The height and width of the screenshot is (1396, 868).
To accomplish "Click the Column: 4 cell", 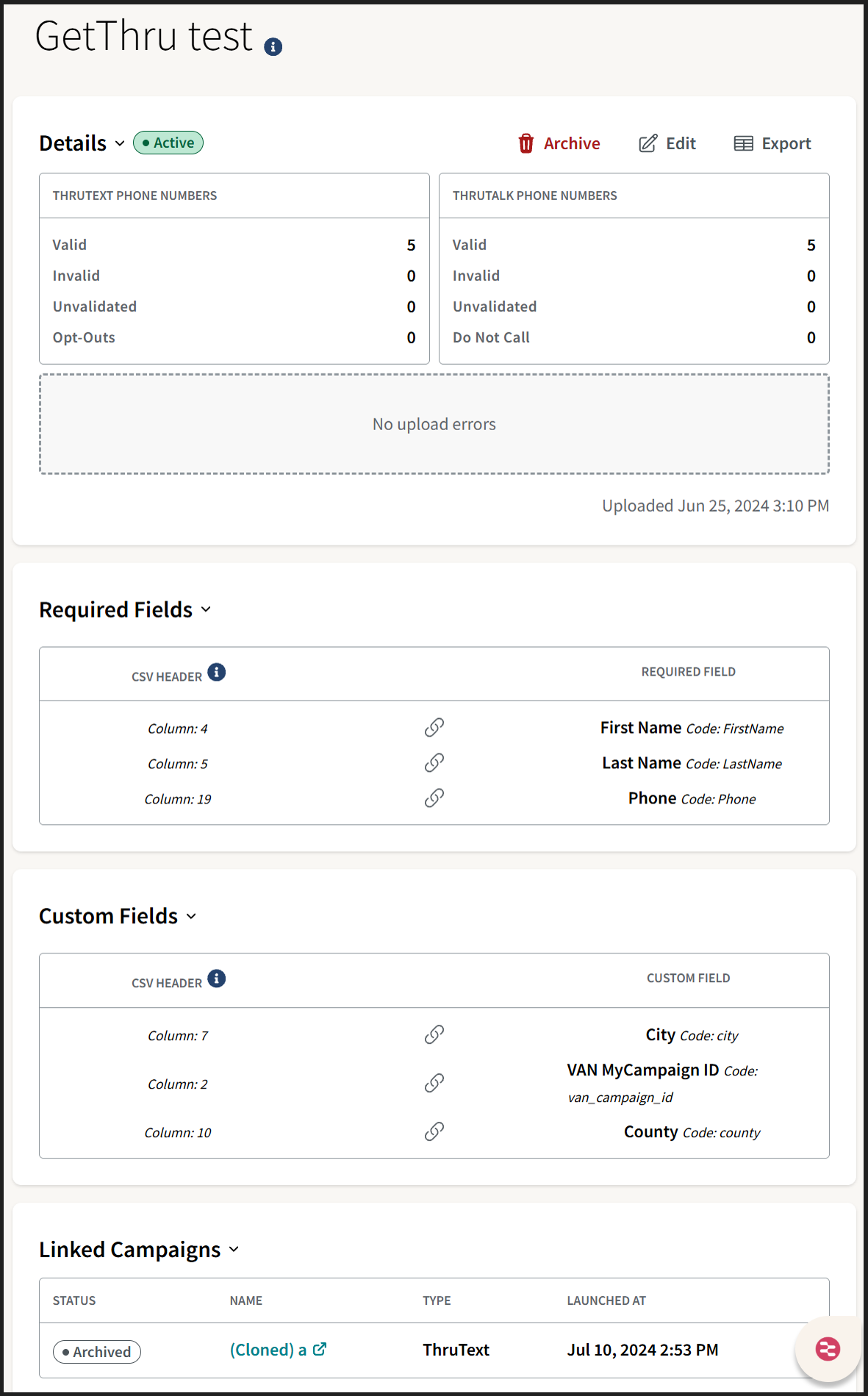I will [x=178, y=729].
